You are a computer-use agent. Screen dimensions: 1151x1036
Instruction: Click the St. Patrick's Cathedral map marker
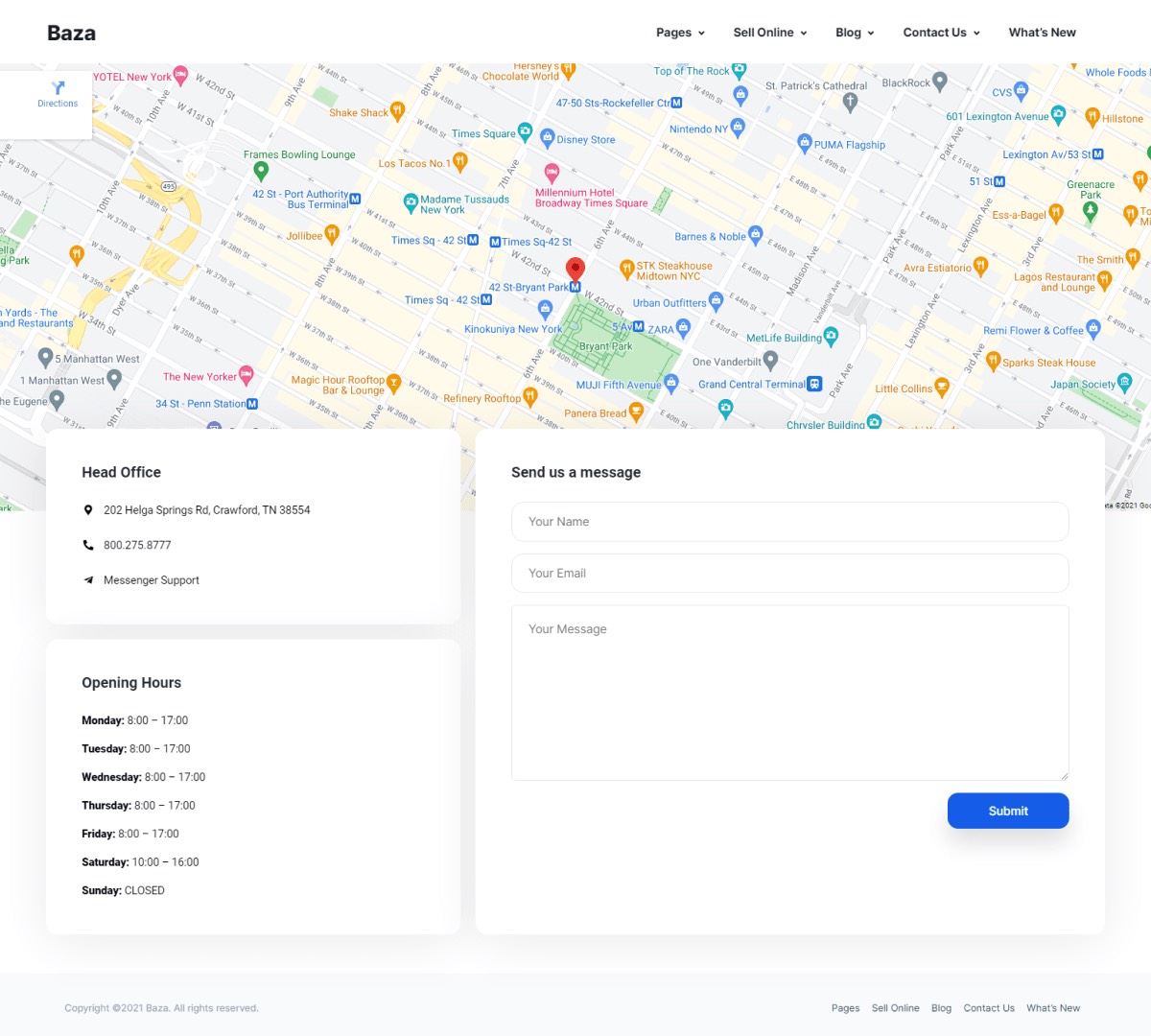tap(850, 102)
